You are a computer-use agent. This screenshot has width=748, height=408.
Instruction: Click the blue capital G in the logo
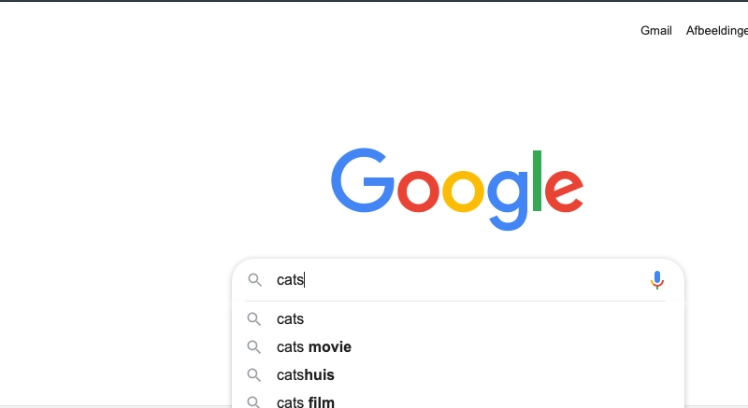click(363, 180)
